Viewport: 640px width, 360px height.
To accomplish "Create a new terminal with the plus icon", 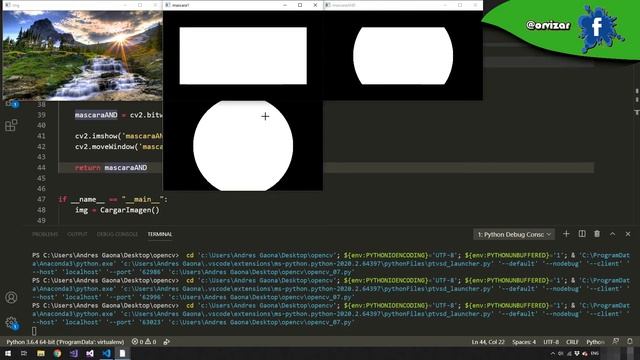I will 566,234.
